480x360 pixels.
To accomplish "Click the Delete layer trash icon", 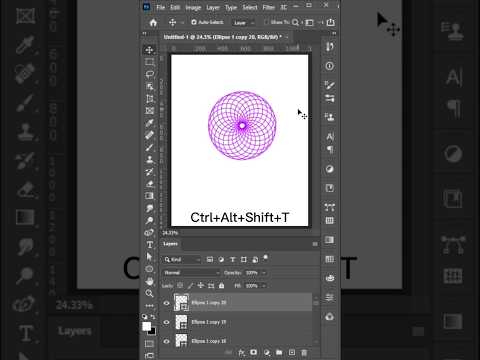I will (x=304, y=352).
